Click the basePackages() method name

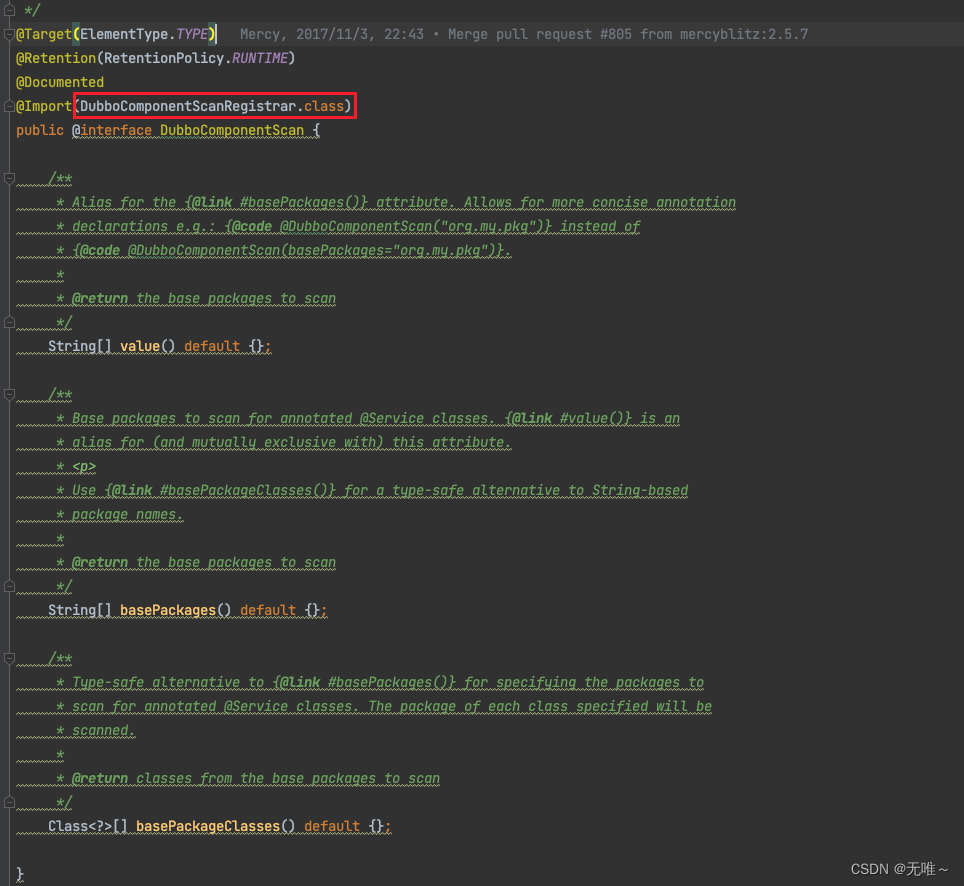coord(168,610)
